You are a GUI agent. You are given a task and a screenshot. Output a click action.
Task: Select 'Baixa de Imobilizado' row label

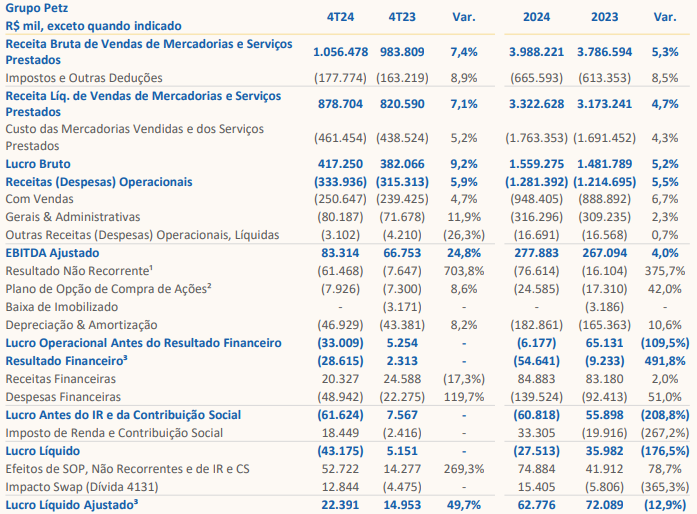[62, 307]
